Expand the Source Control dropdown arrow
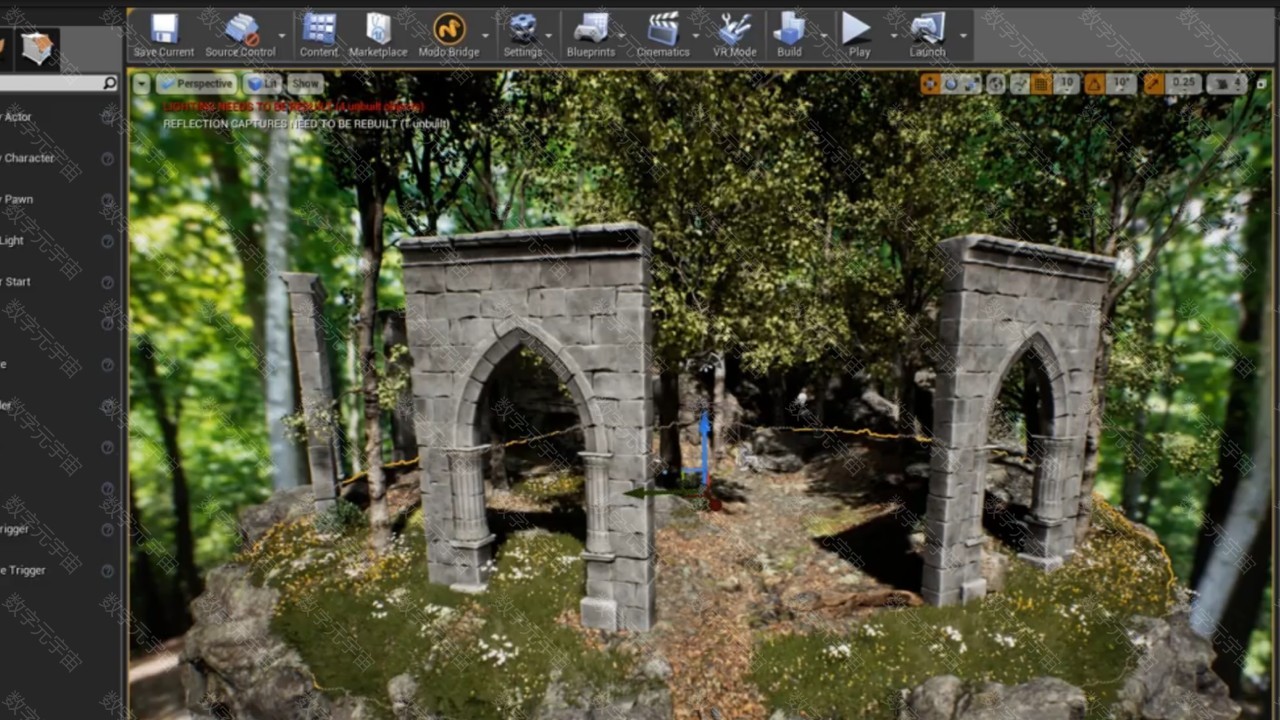This screenshot has height=720, width=1280. [x=282, y=35]
